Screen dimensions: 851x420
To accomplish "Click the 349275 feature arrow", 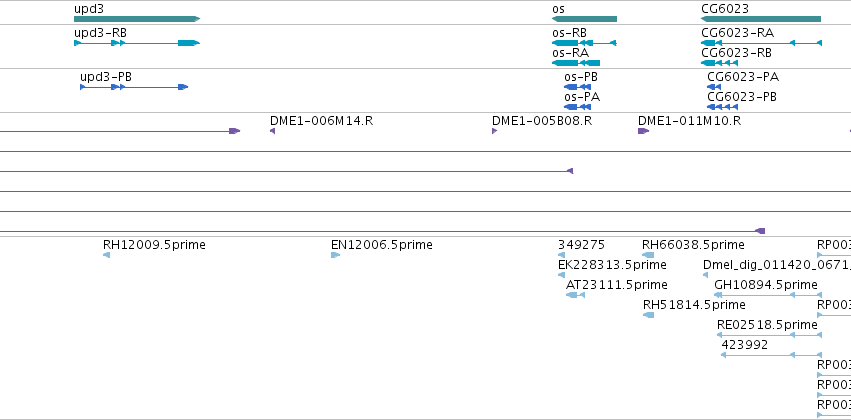I will tap(561, 255).
